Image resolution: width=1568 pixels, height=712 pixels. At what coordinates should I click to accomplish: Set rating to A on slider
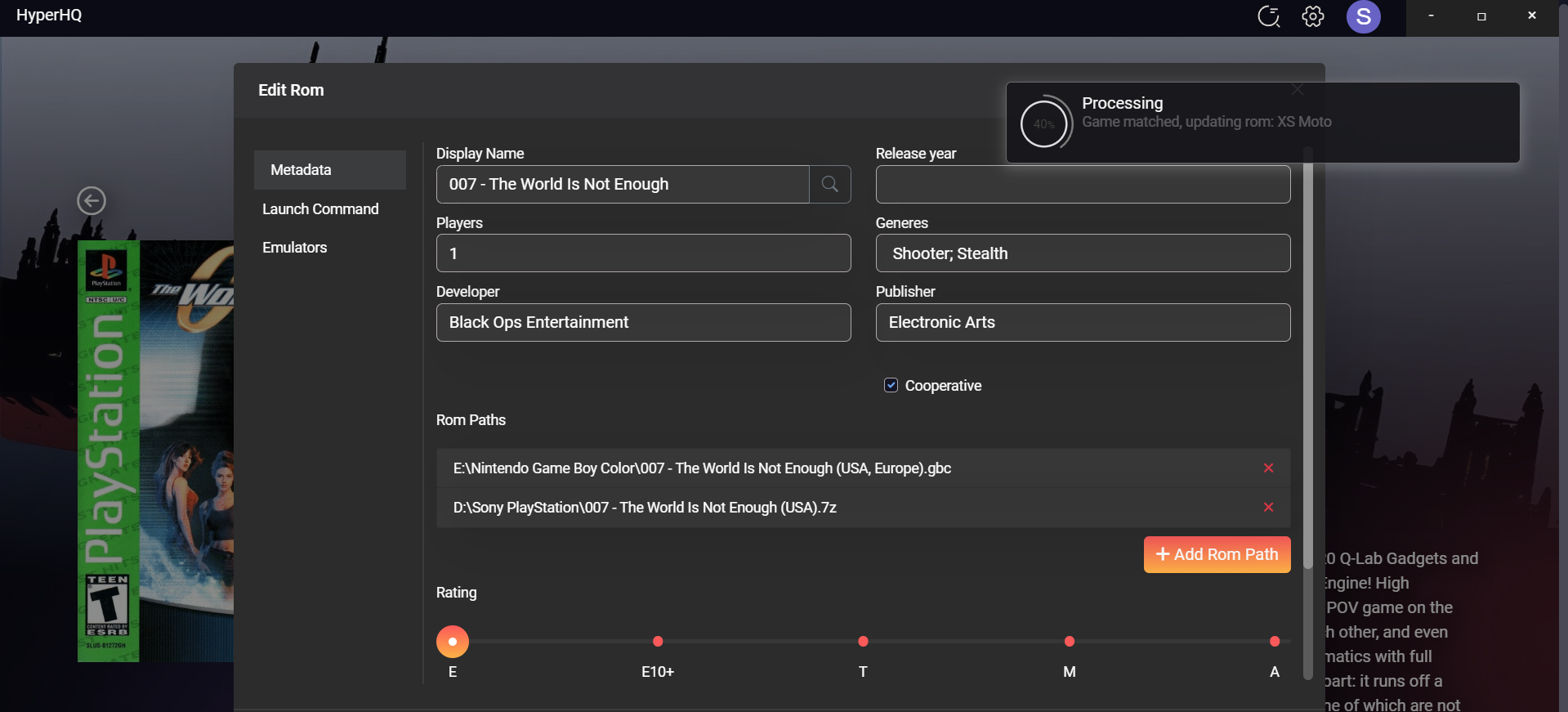[1275, 642]
